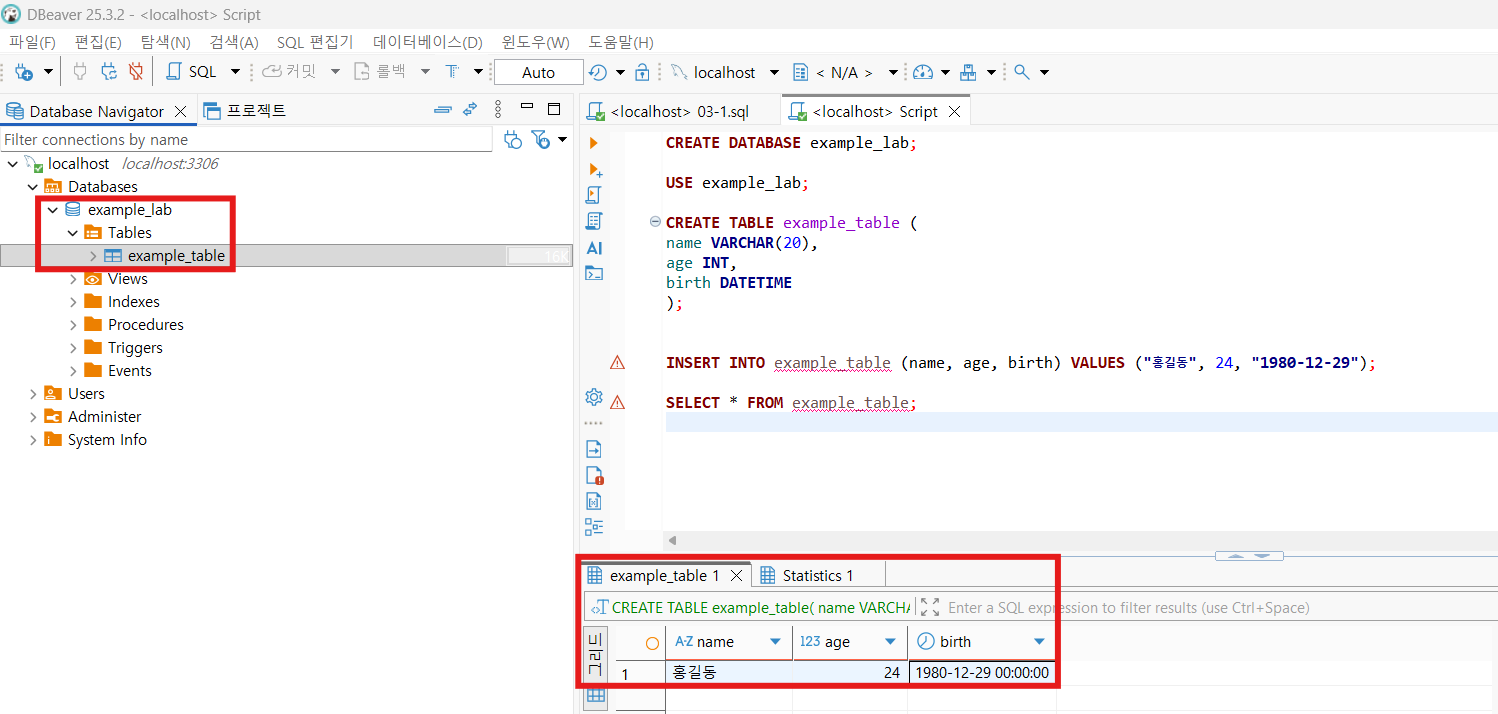Expand the Views folder in the navigator
1498x714 pixels.
73,279
